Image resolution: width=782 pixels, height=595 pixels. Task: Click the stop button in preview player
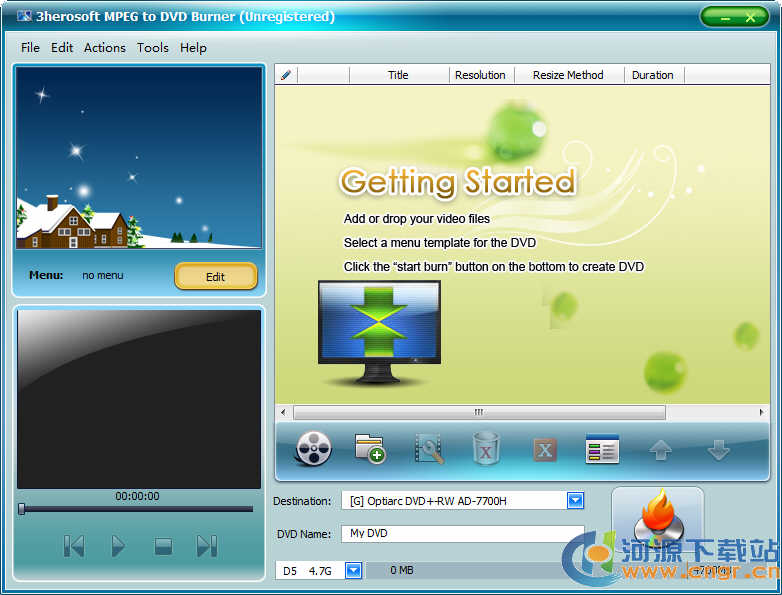[x=163, y=546]
